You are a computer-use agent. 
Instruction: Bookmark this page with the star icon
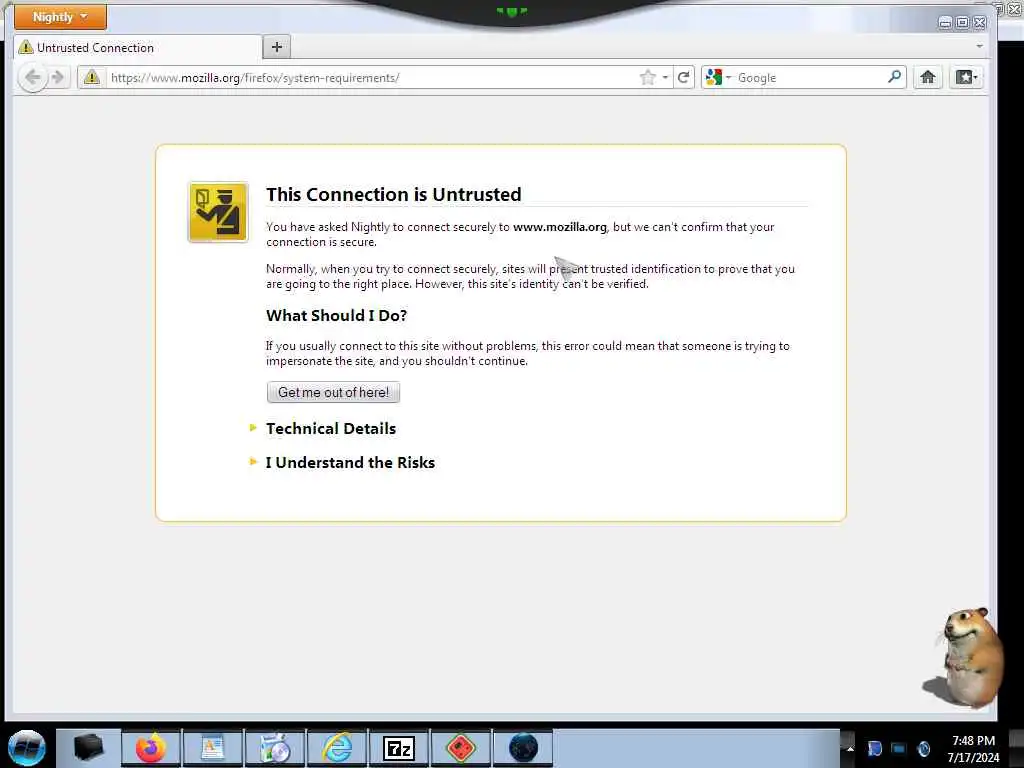[647, 78]
